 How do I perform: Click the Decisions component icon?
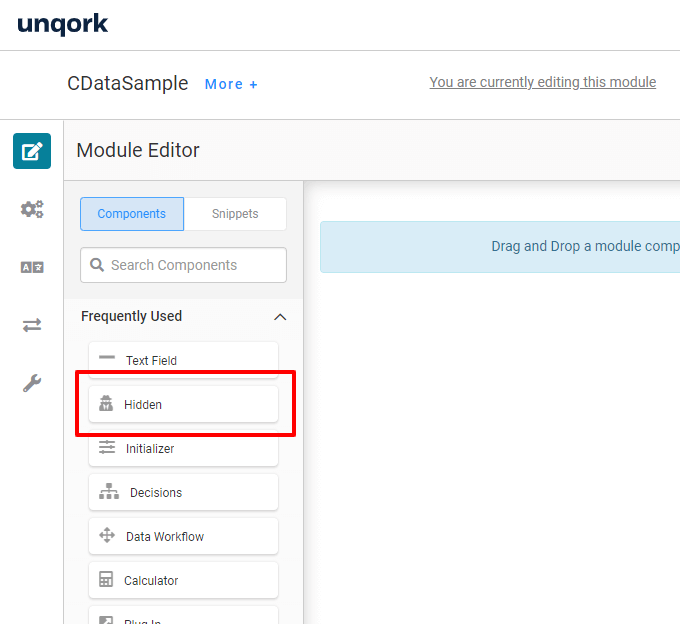click(x=109, y=493)
